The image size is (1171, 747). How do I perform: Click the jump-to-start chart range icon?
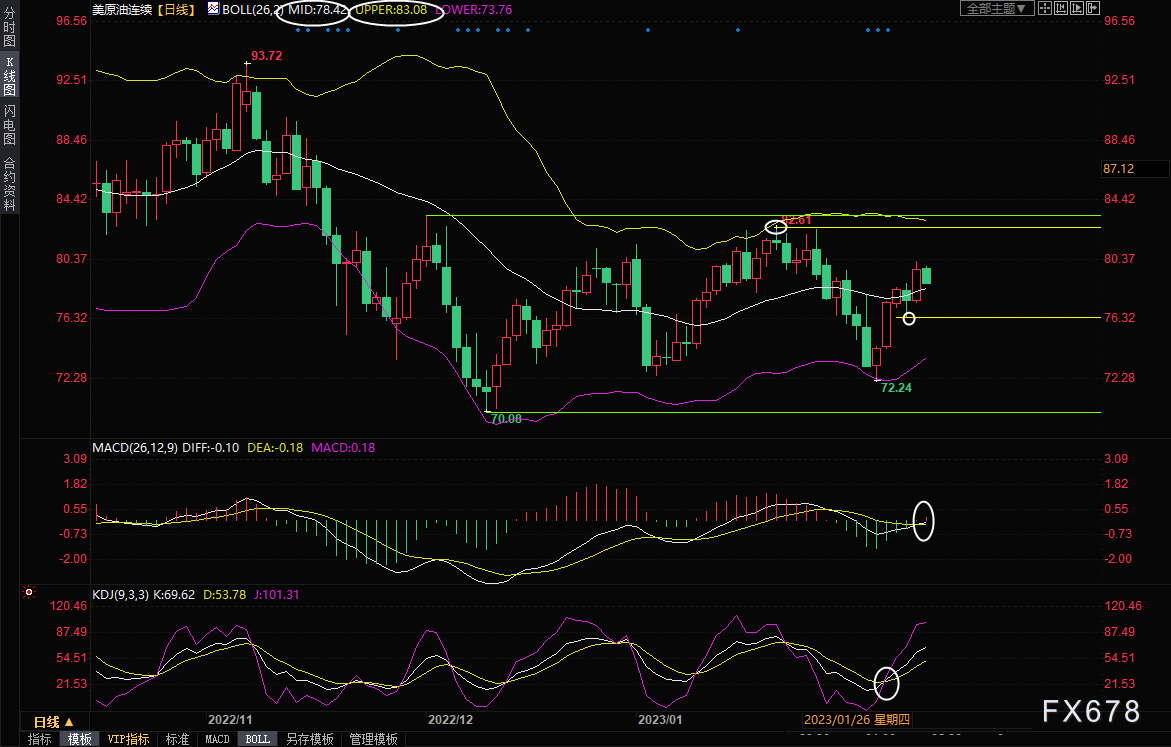(1061, 8)
